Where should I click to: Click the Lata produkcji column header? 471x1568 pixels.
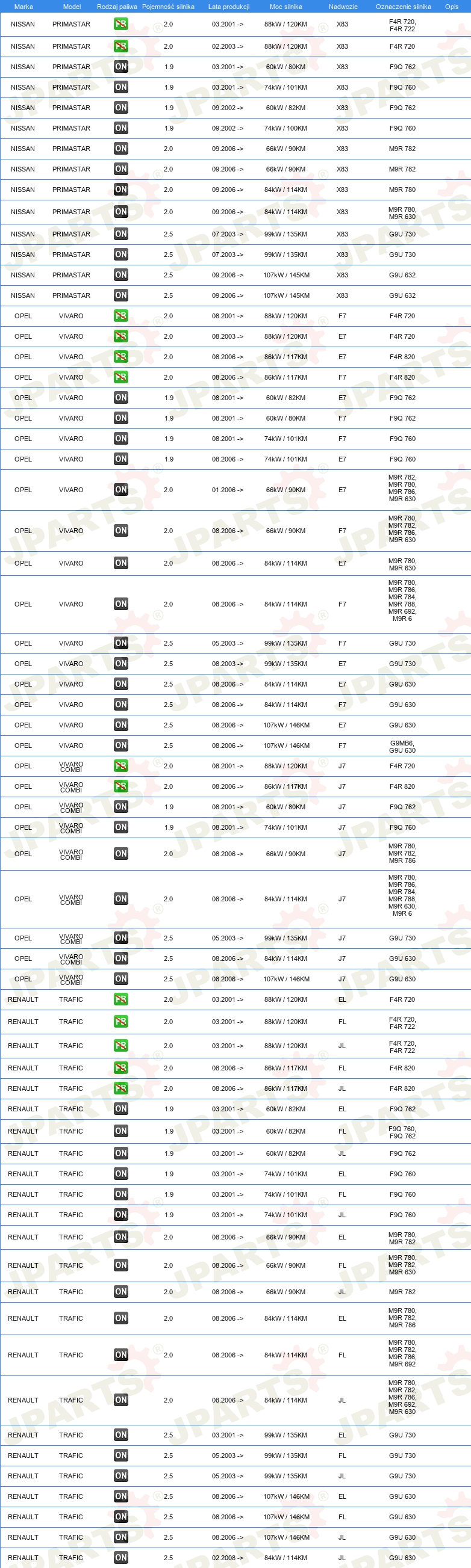[228, 7]
